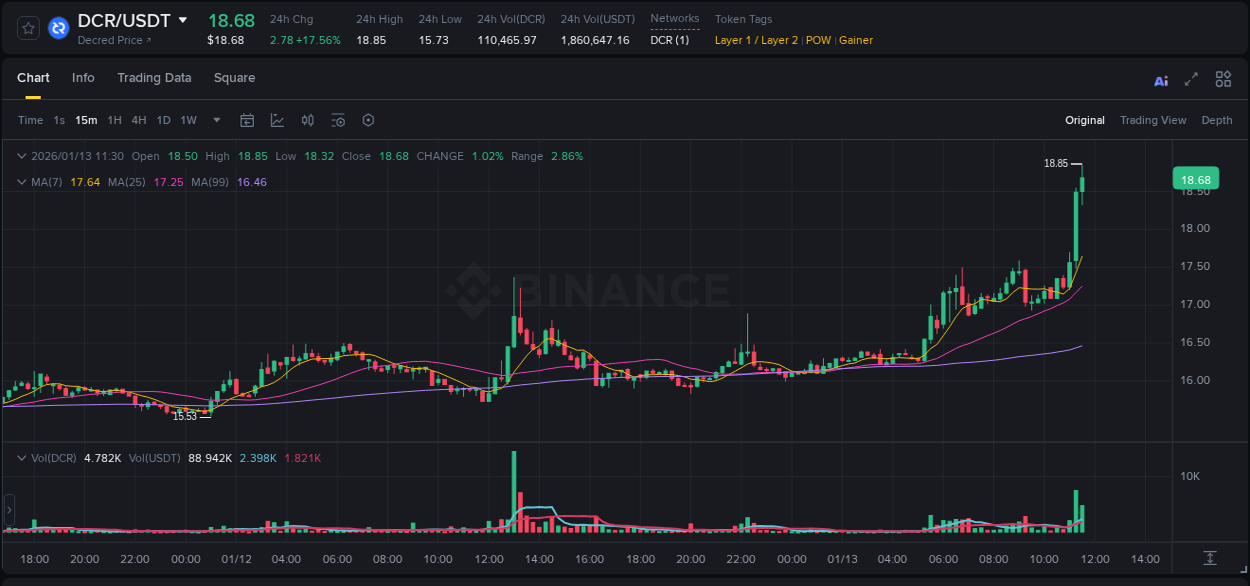
Task: Open the widgets grid icon
Action: 1223,79
